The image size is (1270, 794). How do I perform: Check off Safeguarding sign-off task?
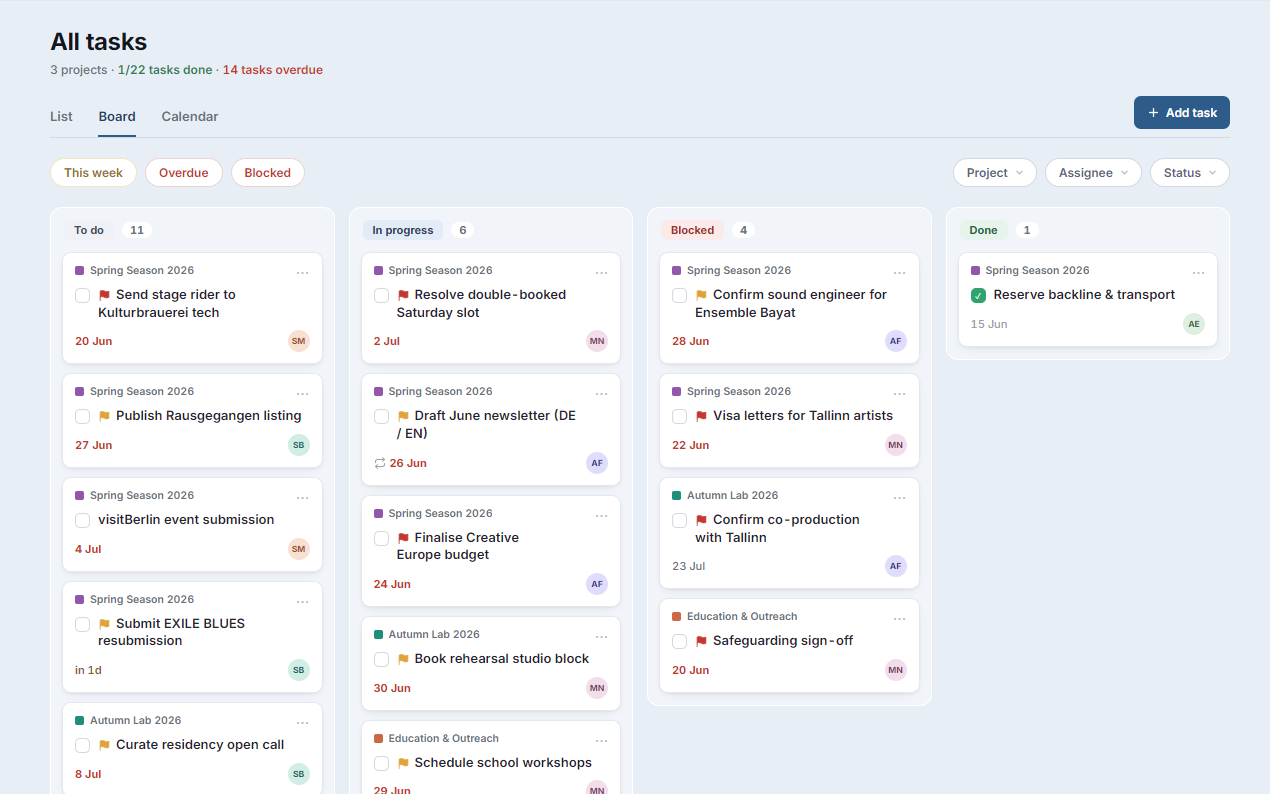(x=680, y=641)
